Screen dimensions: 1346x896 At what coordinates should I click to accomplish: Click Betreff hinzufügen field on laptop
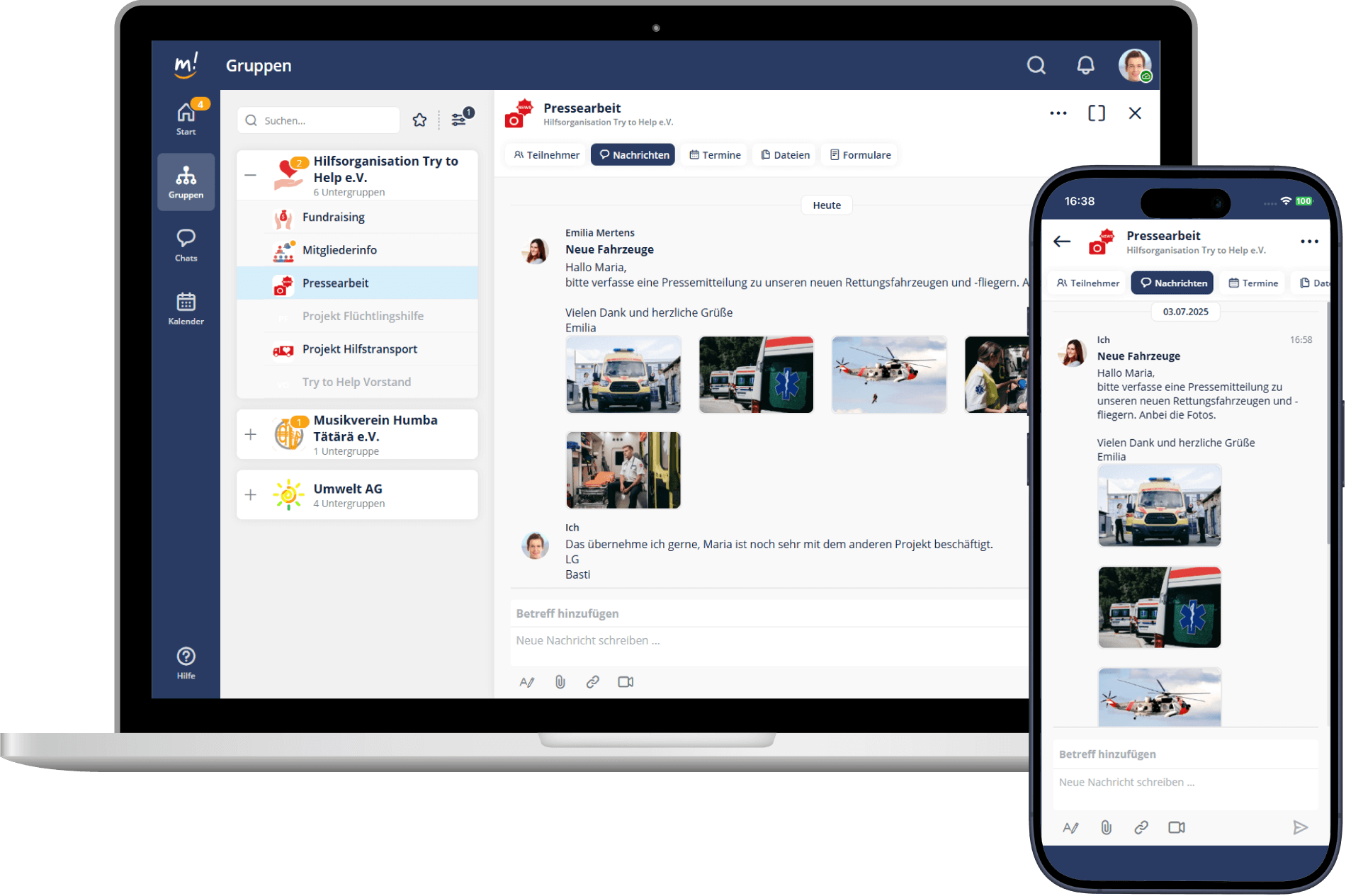tap(769, 613)
